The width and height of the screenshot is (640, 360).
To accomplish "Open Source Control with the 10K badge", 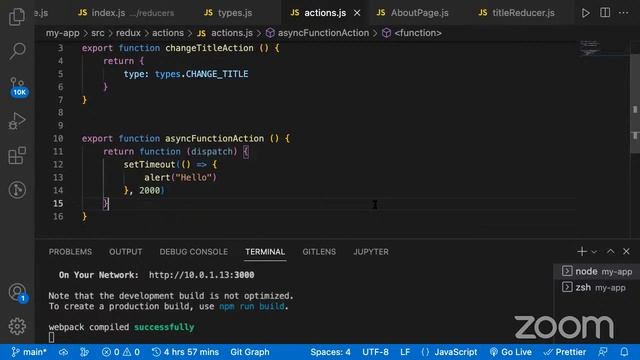I will click(x=18, y=87).
